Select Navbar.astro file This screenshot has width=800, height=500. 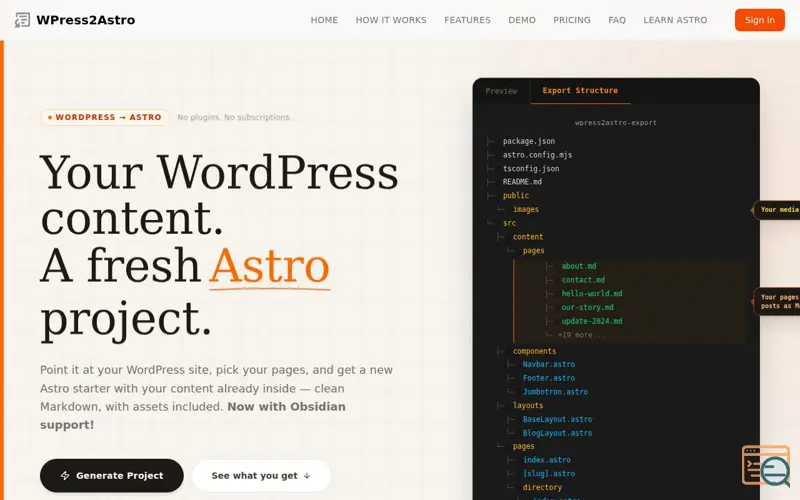coord(548,364)
